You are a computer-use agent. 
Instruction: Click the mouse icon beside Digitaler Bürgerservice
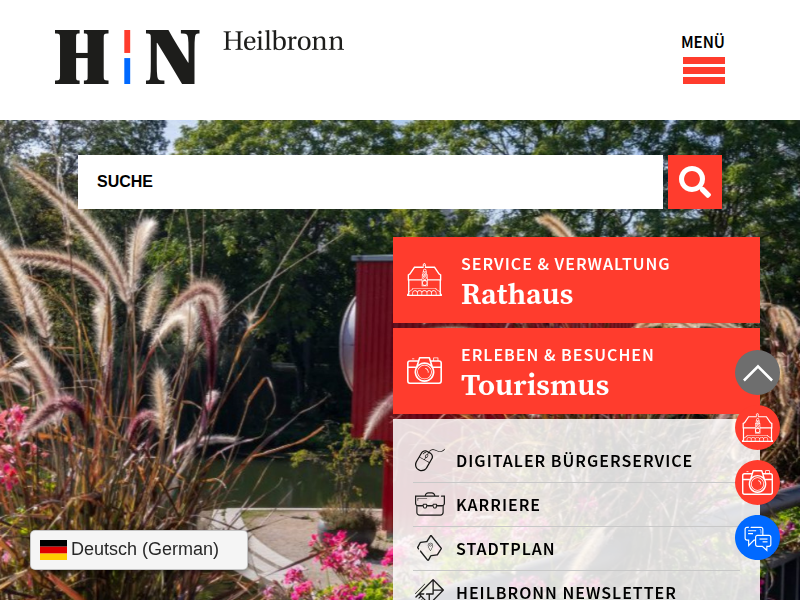[429, 460]
